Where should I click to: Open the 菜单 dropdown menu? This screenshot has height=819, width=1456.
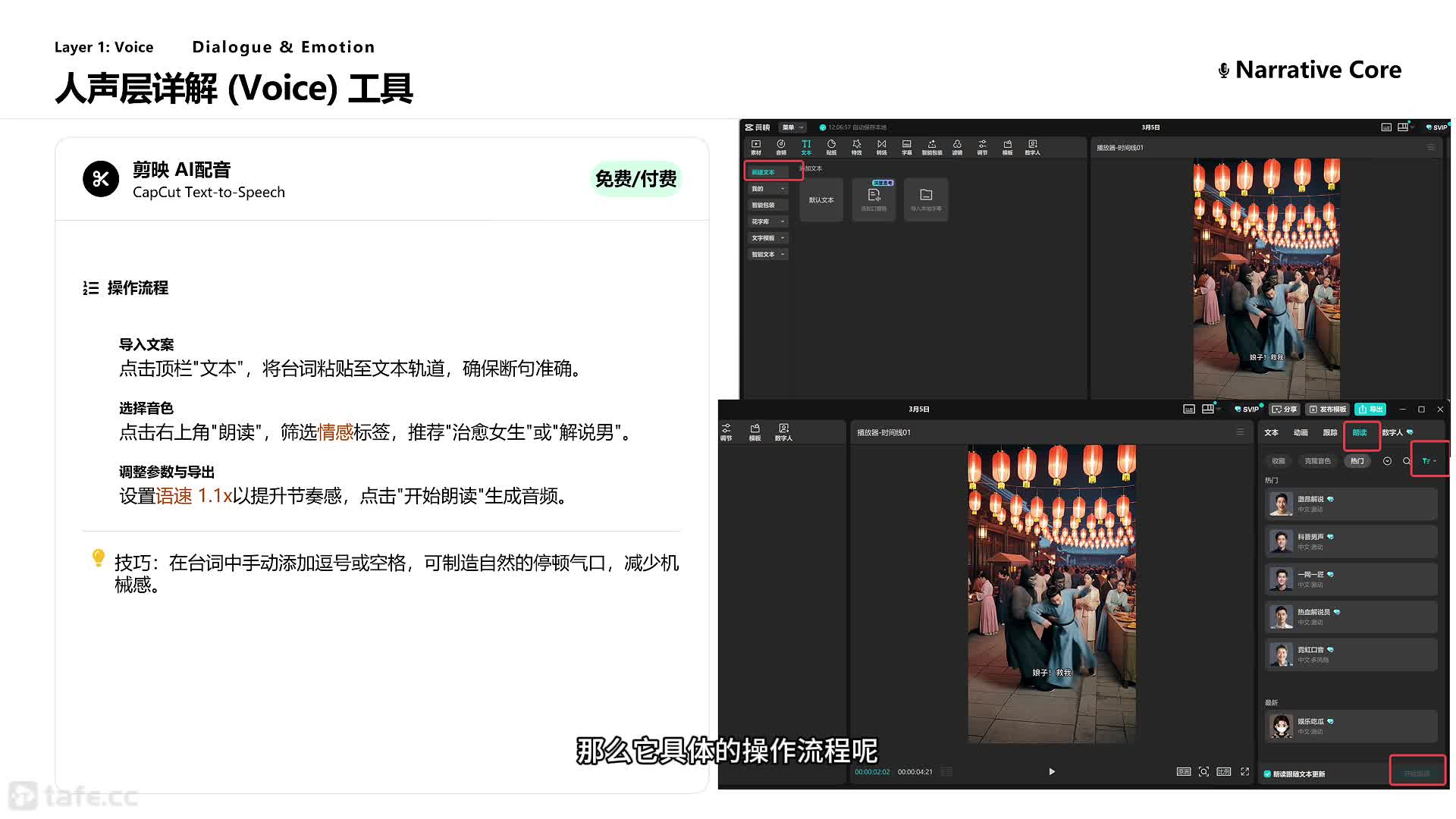(792, 127)
